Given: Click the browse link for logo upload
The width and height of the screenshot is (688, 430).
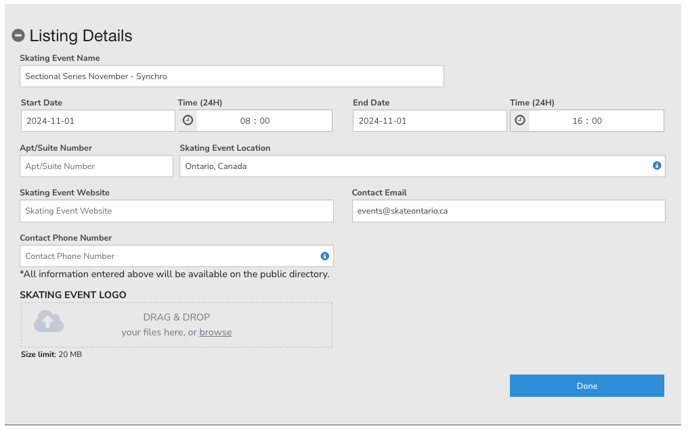Looking at the screenshot, I should (x=215, y=333).
